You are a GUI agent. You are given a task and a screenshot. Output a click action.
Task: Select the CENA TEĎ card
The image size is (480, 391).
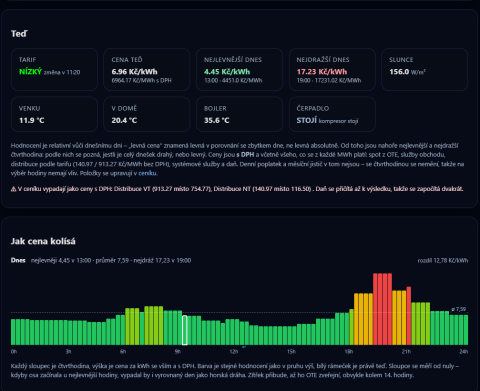(x=147, y=69)
